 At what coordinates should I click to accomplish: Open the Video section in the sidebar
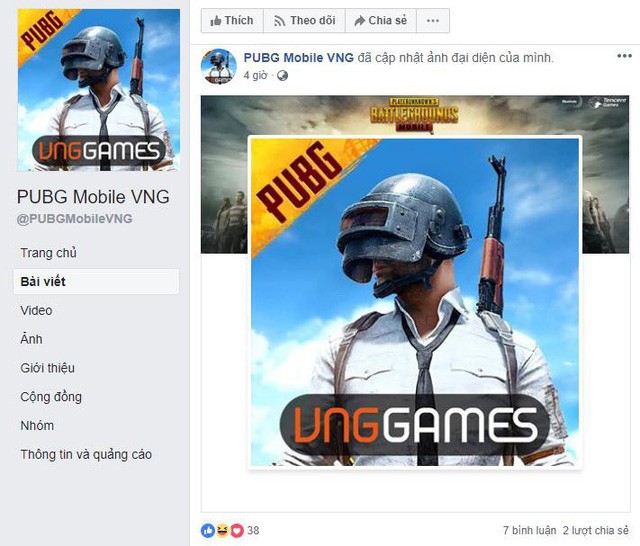(36, 311)
